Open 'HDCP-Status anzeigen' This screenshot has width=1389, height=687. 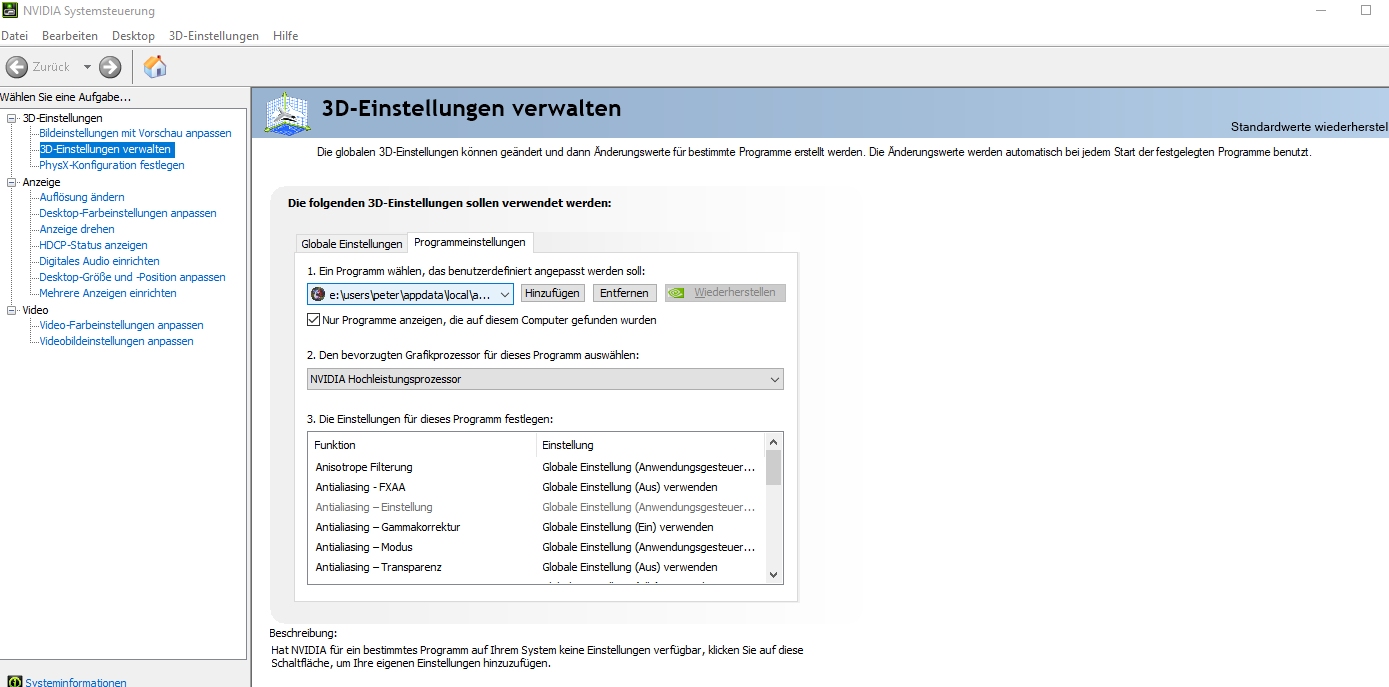click(93, 245)
